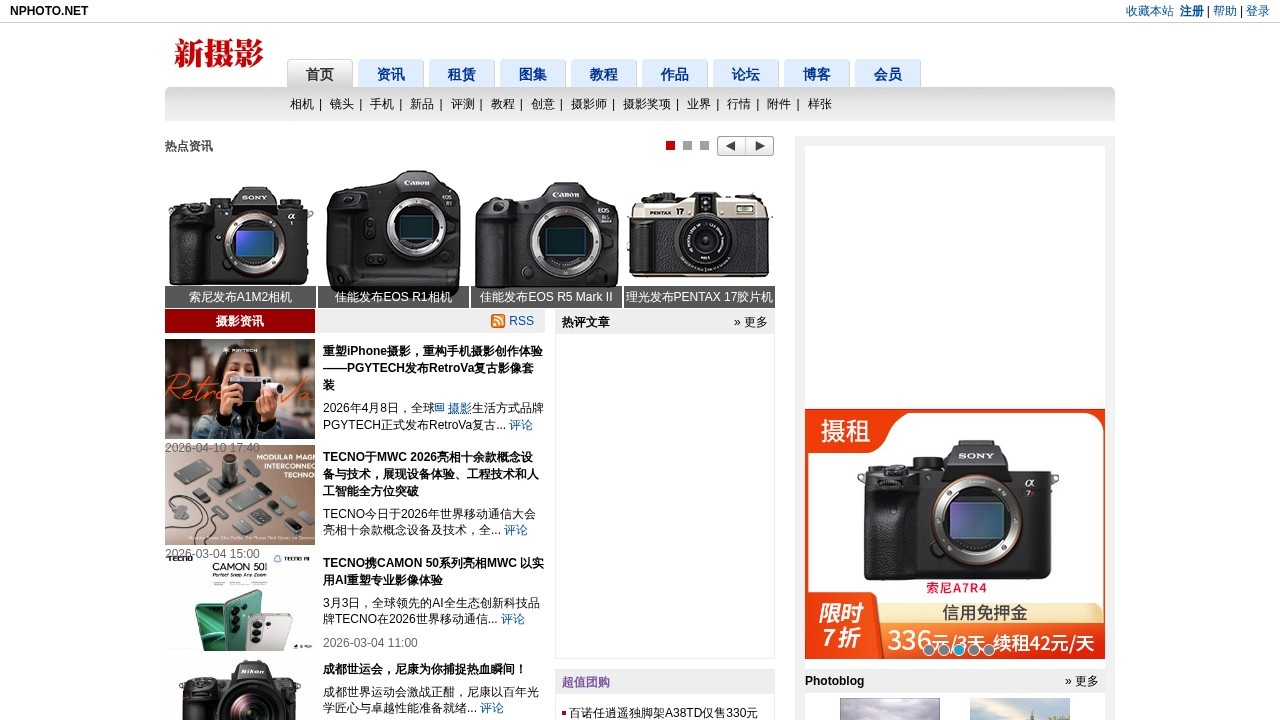The image size is (1280, 720).
Task: Select the first dot on the 摄租 ad banner
Action: pos(929,650)
